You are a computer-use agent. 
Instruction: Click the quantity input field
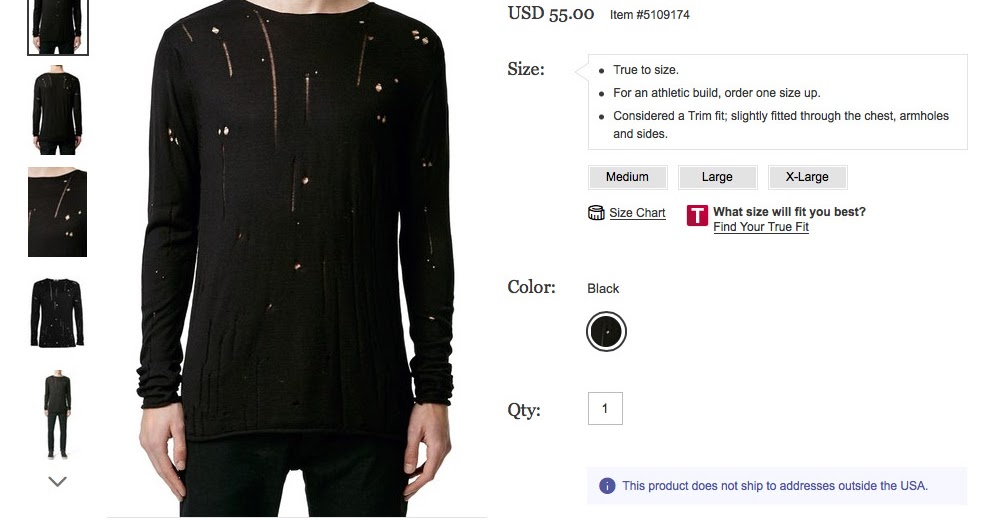click(605, 408)
